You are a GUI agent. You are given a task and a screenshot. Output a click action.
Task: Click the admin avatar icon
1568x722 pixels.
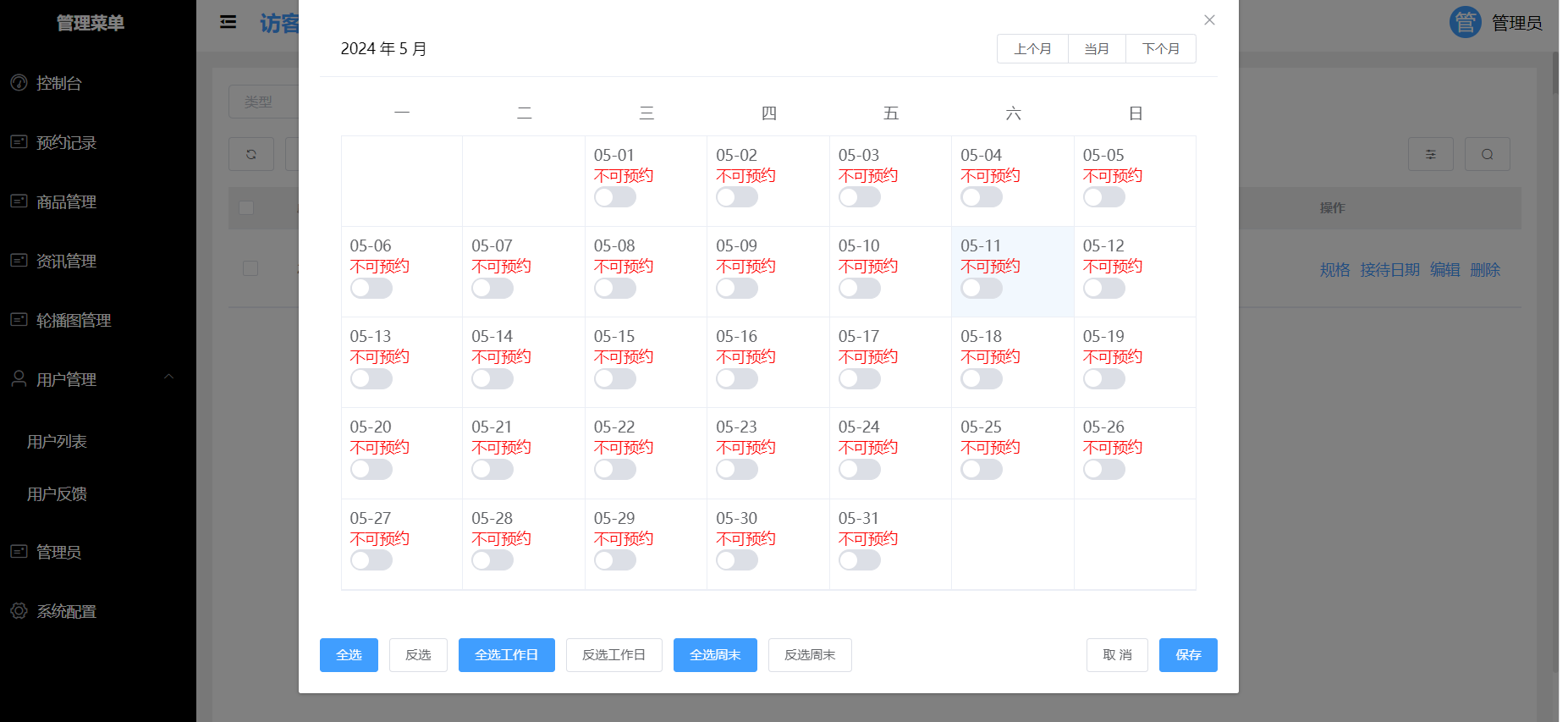1465,22
